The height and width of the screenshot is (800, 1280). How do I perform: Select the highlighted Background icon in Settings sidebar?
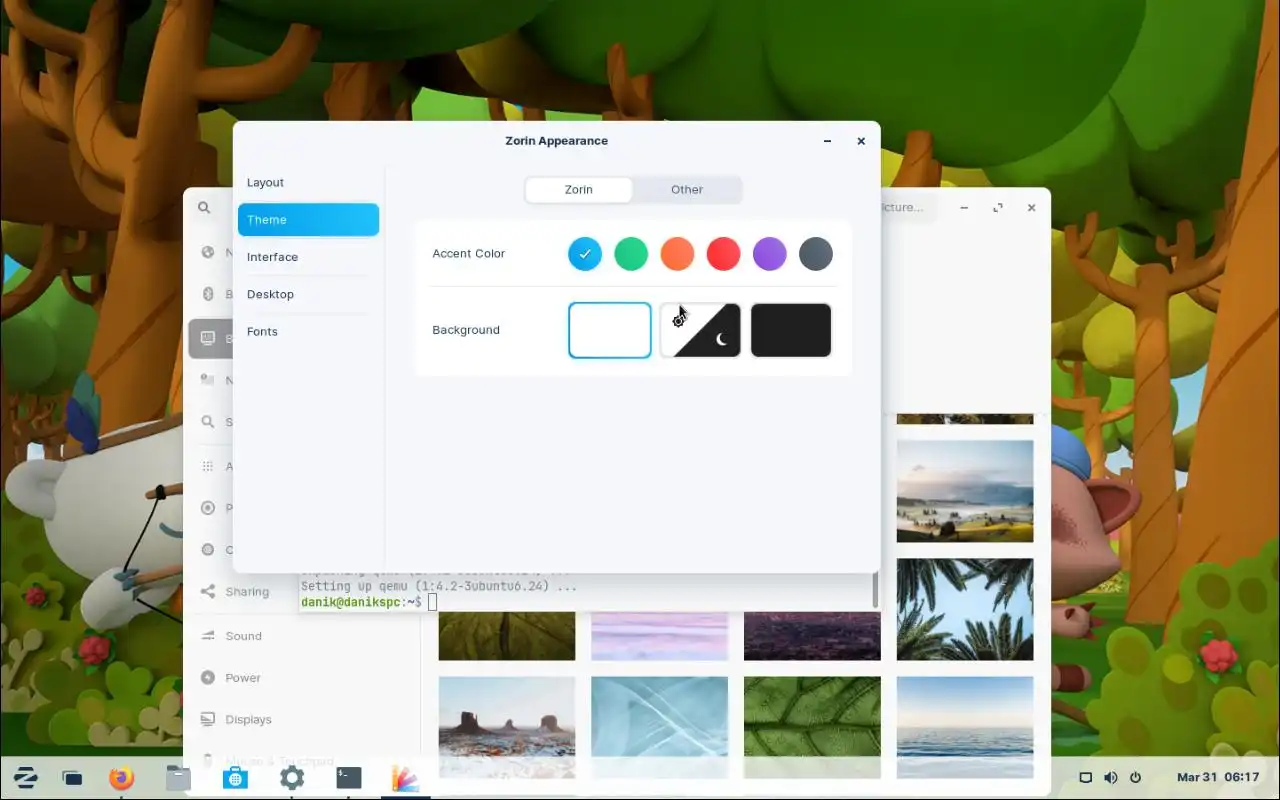(x=208, y=338)
